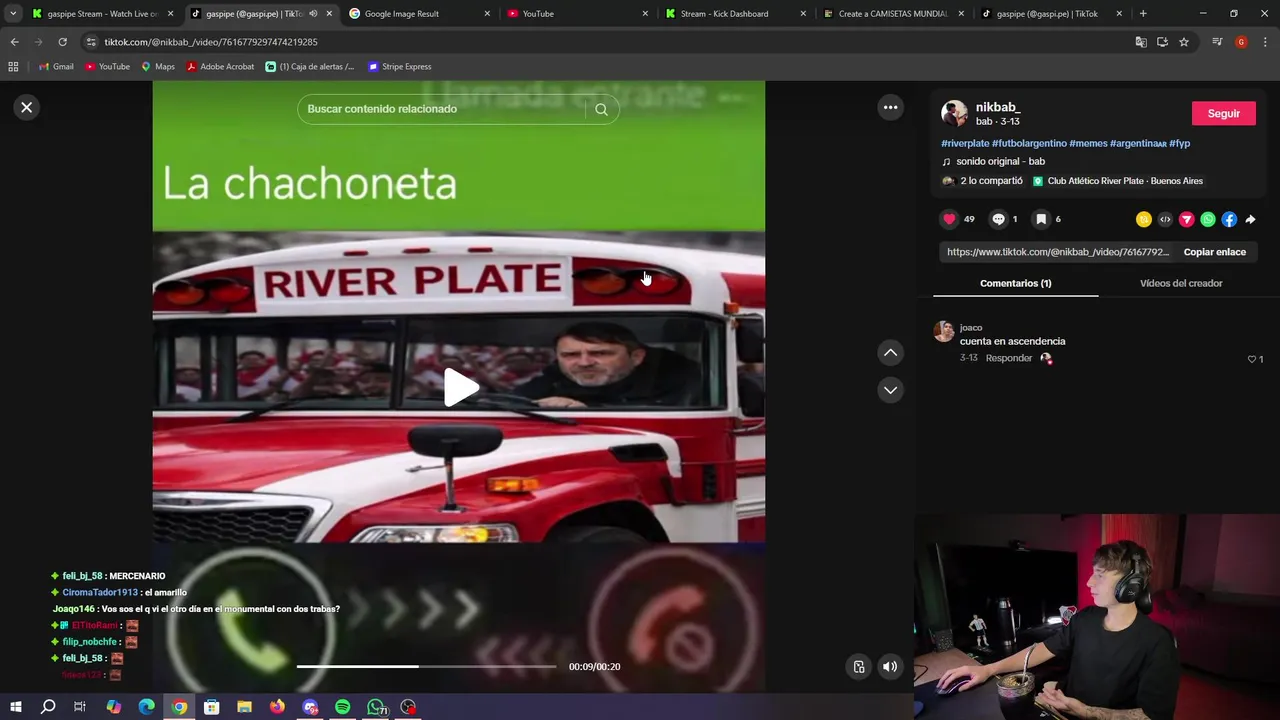
Task: Open Chrome three-dot menu
Action: click(1265, 42)
